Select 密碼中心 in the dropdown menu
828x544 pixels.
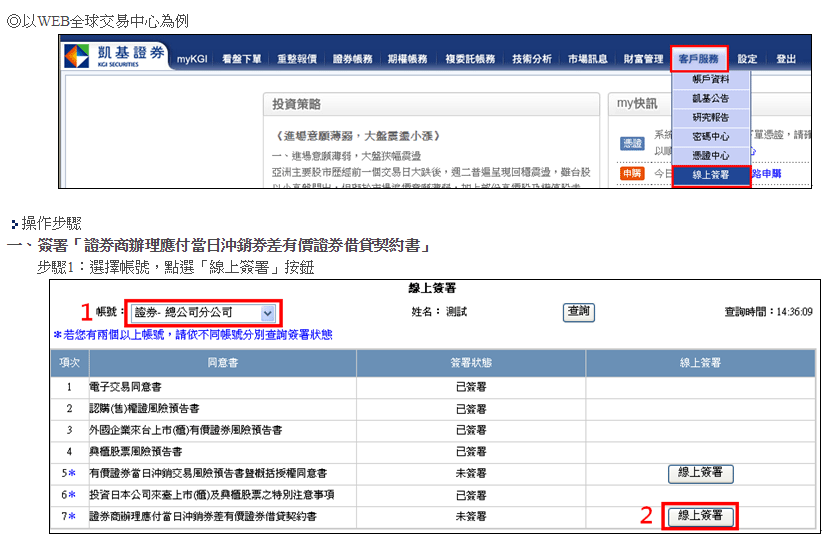tap(711, 137)
